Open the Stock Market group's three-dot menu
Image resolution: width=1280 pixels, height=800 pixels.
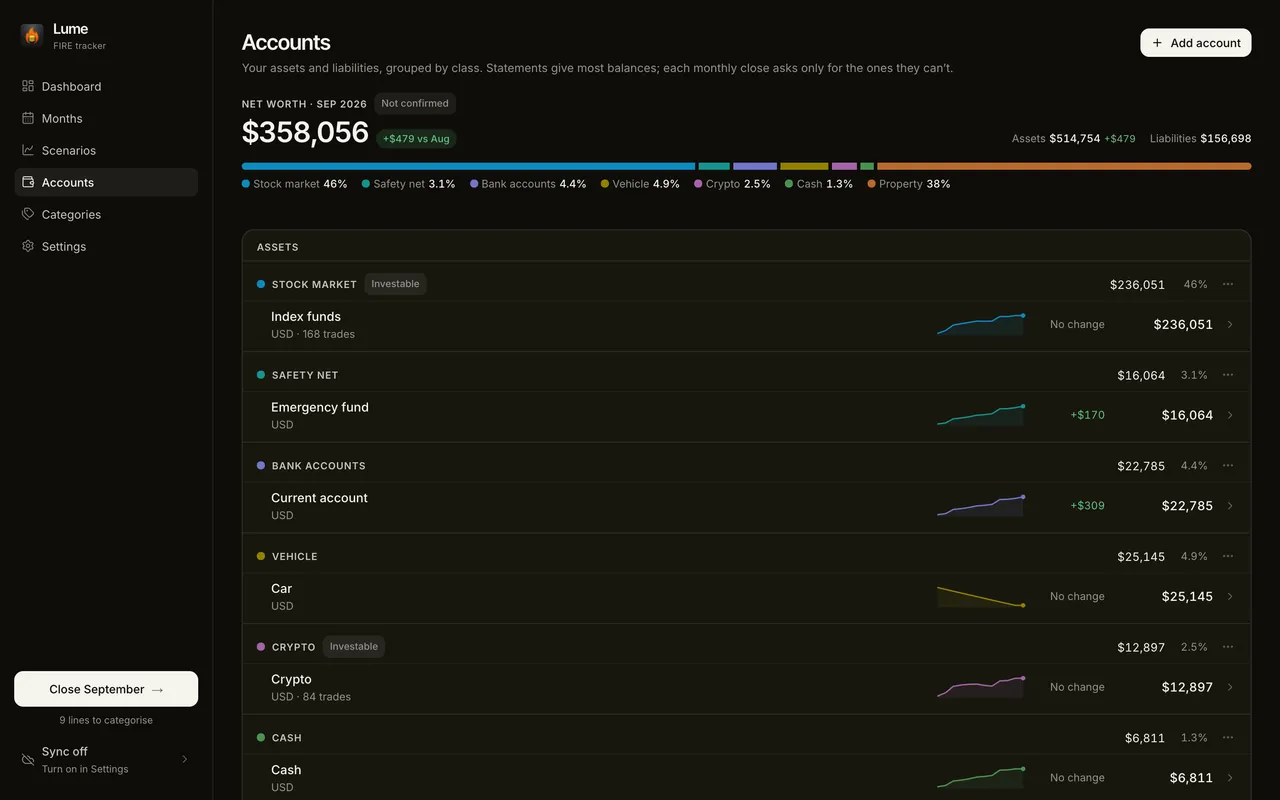(1228, 284)
